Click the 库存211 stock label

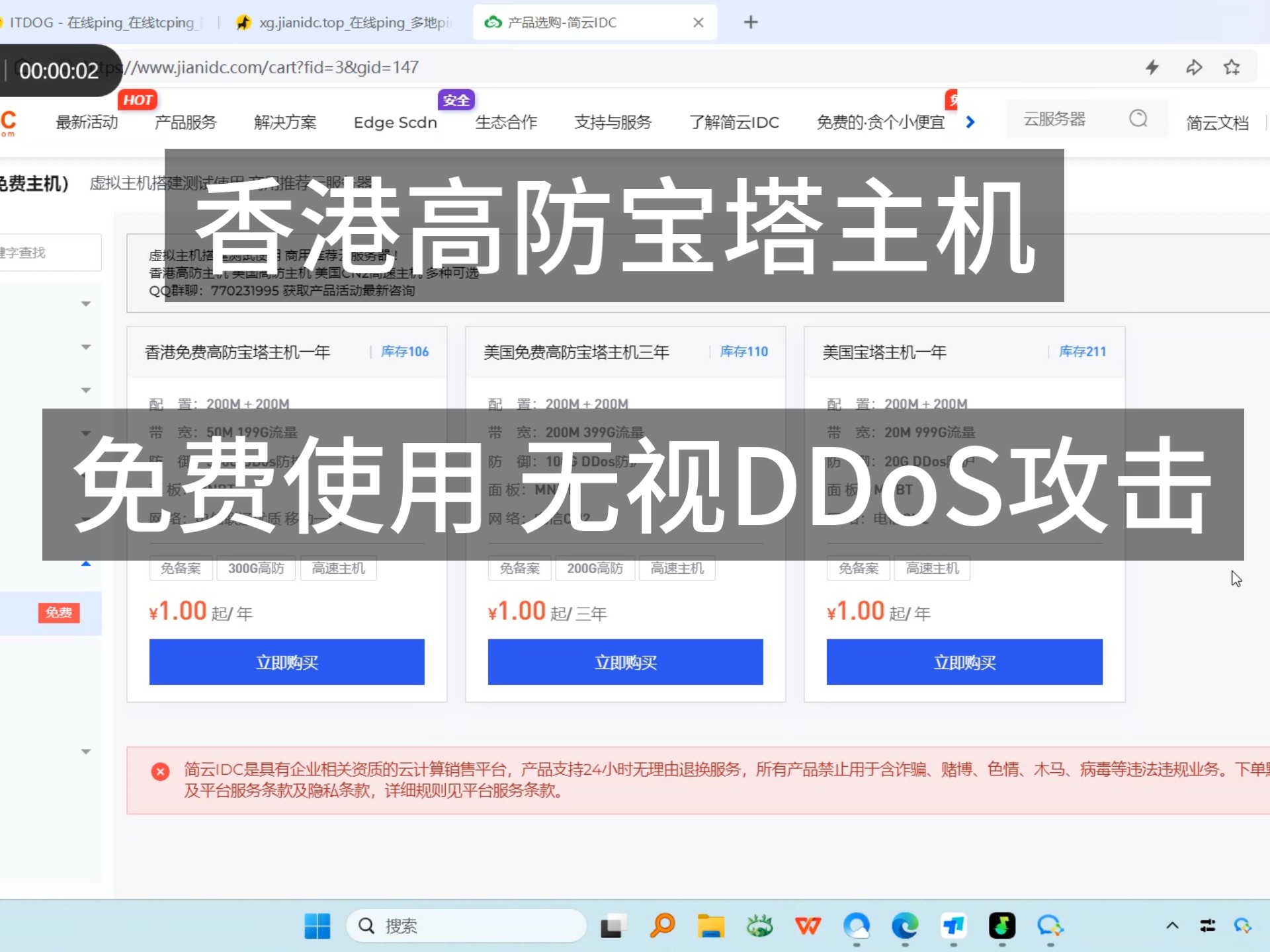[1083, 352]
